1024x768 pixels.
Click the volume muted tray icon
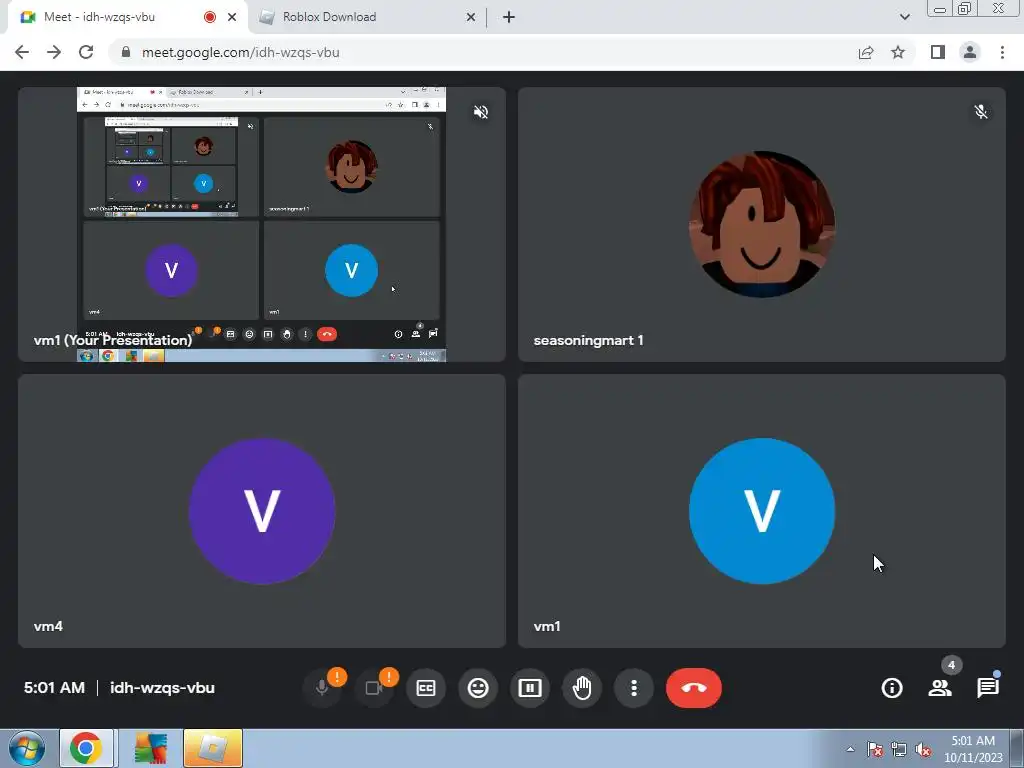pos(923,749)
